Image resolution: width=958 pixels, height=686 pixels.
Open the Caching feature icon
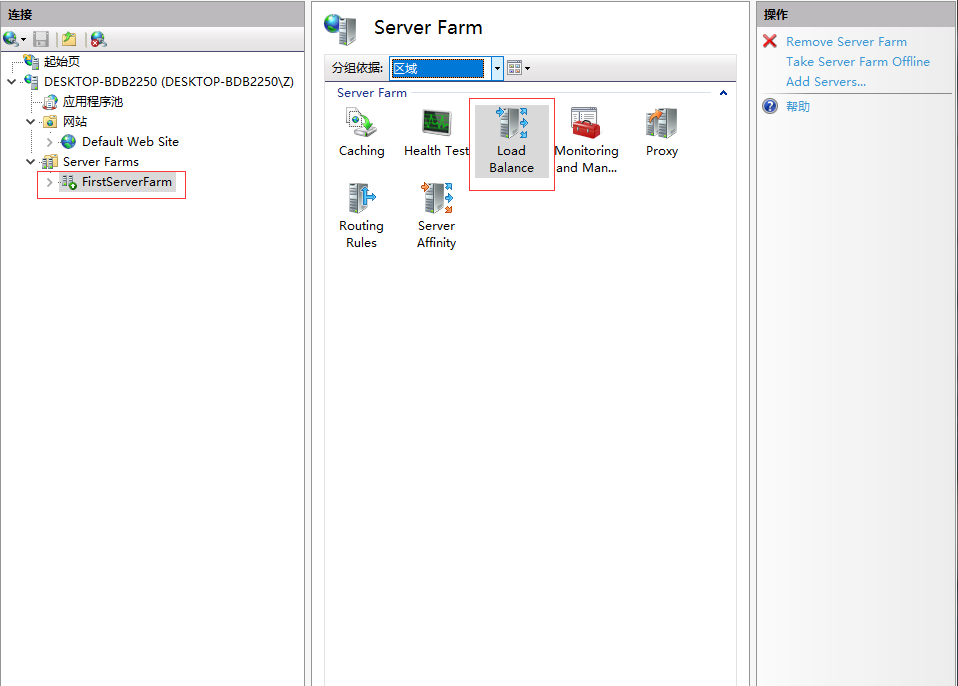pyautogui.click(x=362, y=123)
